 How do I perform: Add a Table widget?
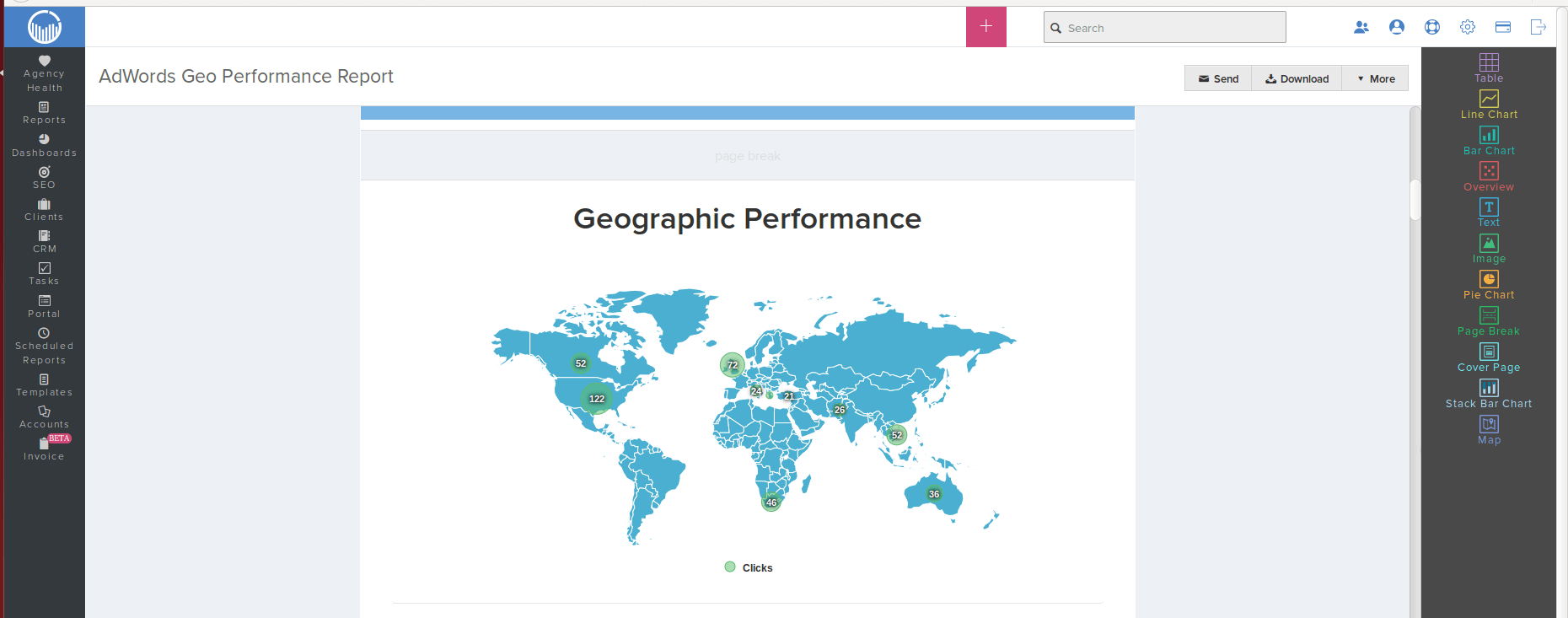(x=1489, y=68)
